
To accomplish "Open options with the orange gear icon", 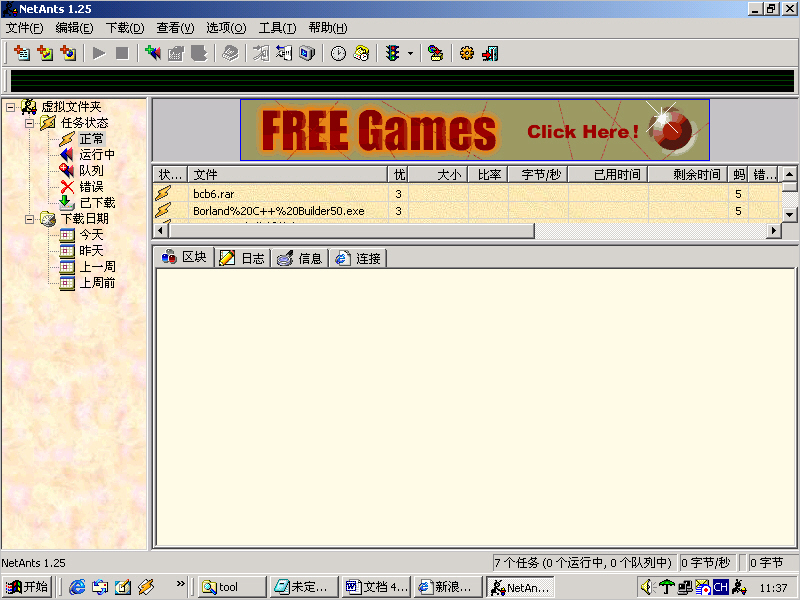I will (466, 53).
